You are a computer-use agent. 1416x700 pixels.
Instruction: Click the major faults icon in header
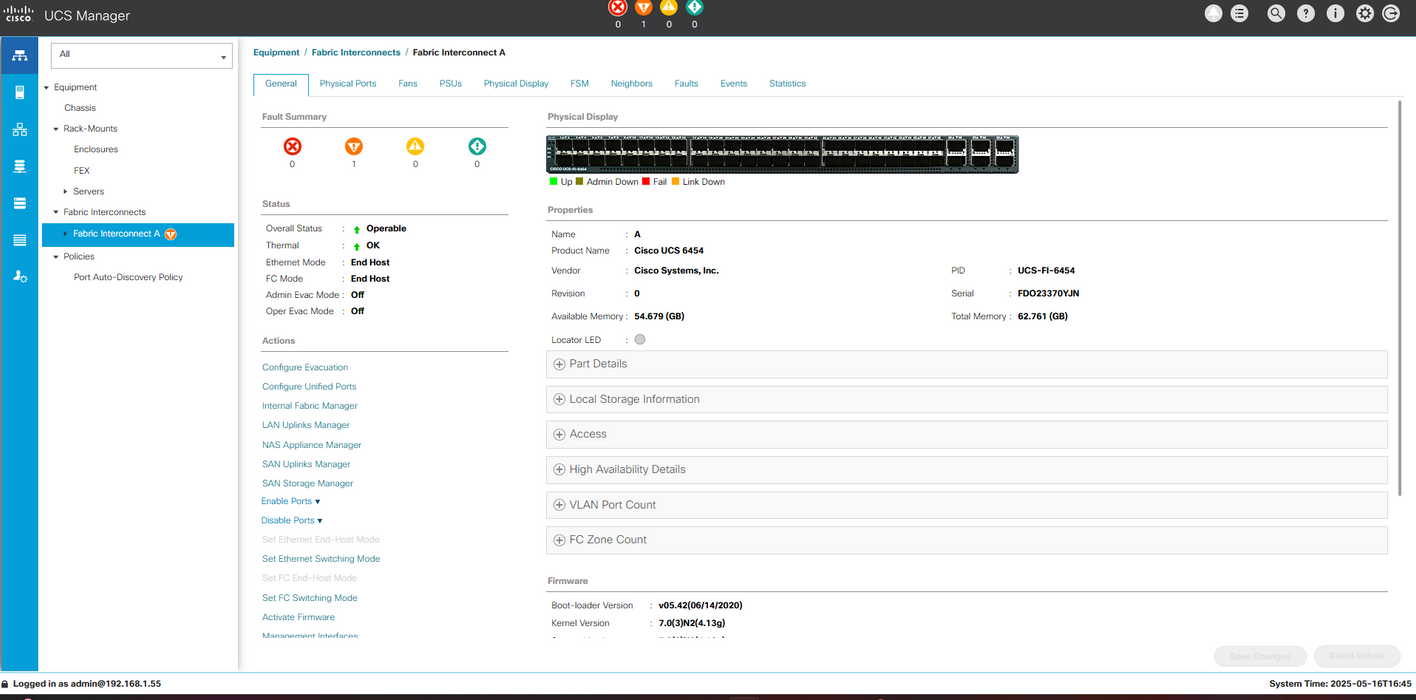pyautogui.click(x=644, y=8)
